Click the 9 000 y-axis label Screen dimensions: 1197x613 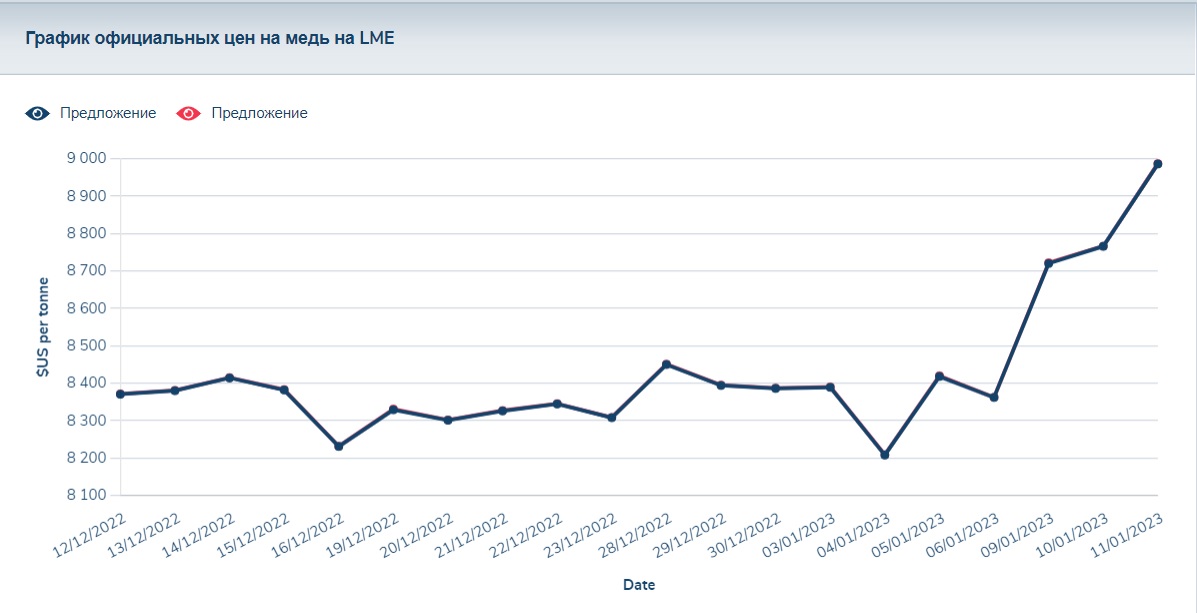pos(84,159)
